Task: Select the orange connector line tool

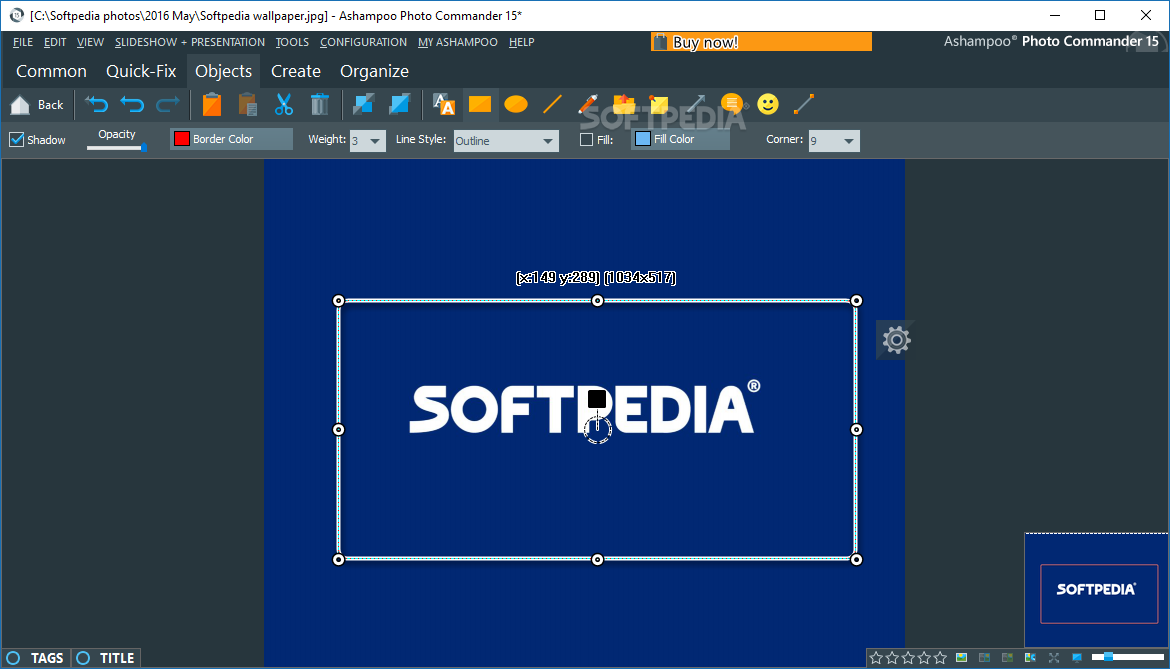Action: coord(804,104)
